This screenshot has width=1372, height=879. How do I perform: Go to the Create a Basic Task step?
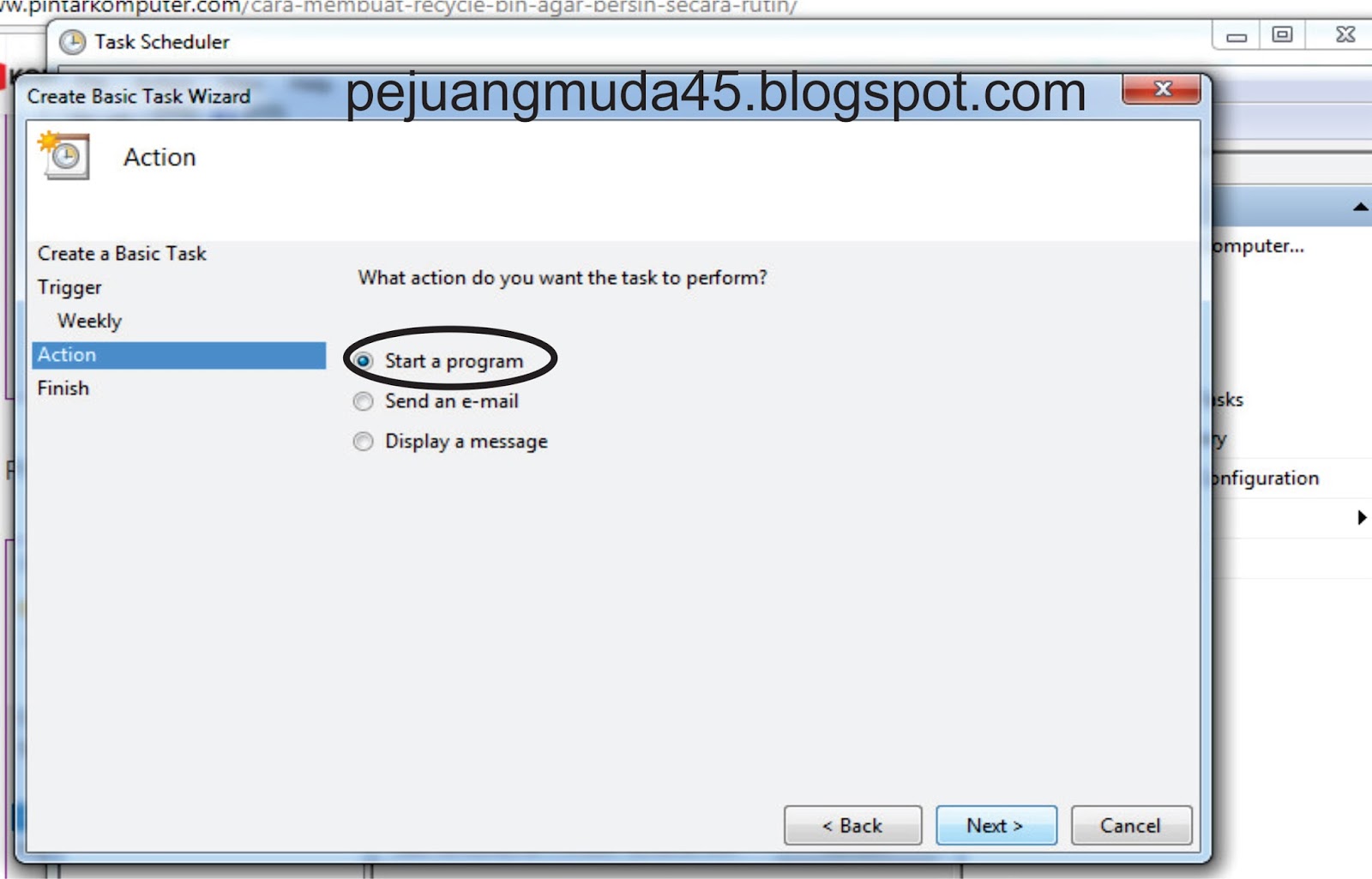point(122,254)
